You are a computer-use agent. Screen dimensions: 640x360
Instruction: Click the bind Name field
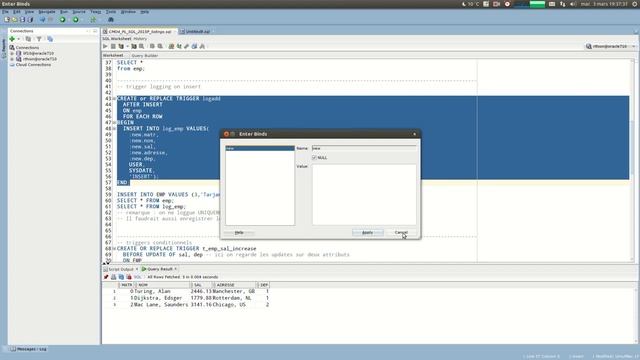364,148
